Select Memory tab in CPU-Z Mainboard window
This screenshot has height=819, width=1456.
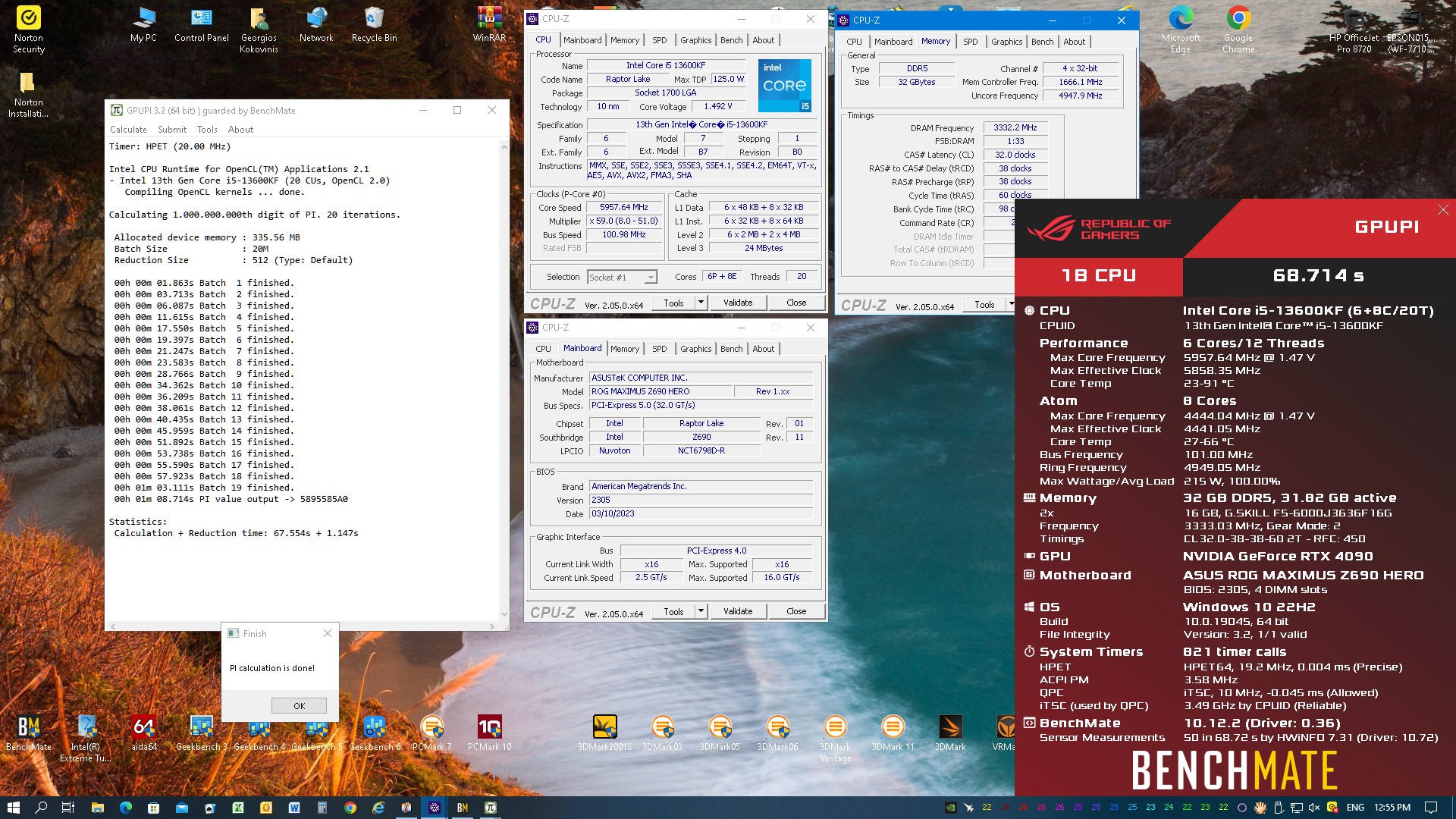point(625,349)
